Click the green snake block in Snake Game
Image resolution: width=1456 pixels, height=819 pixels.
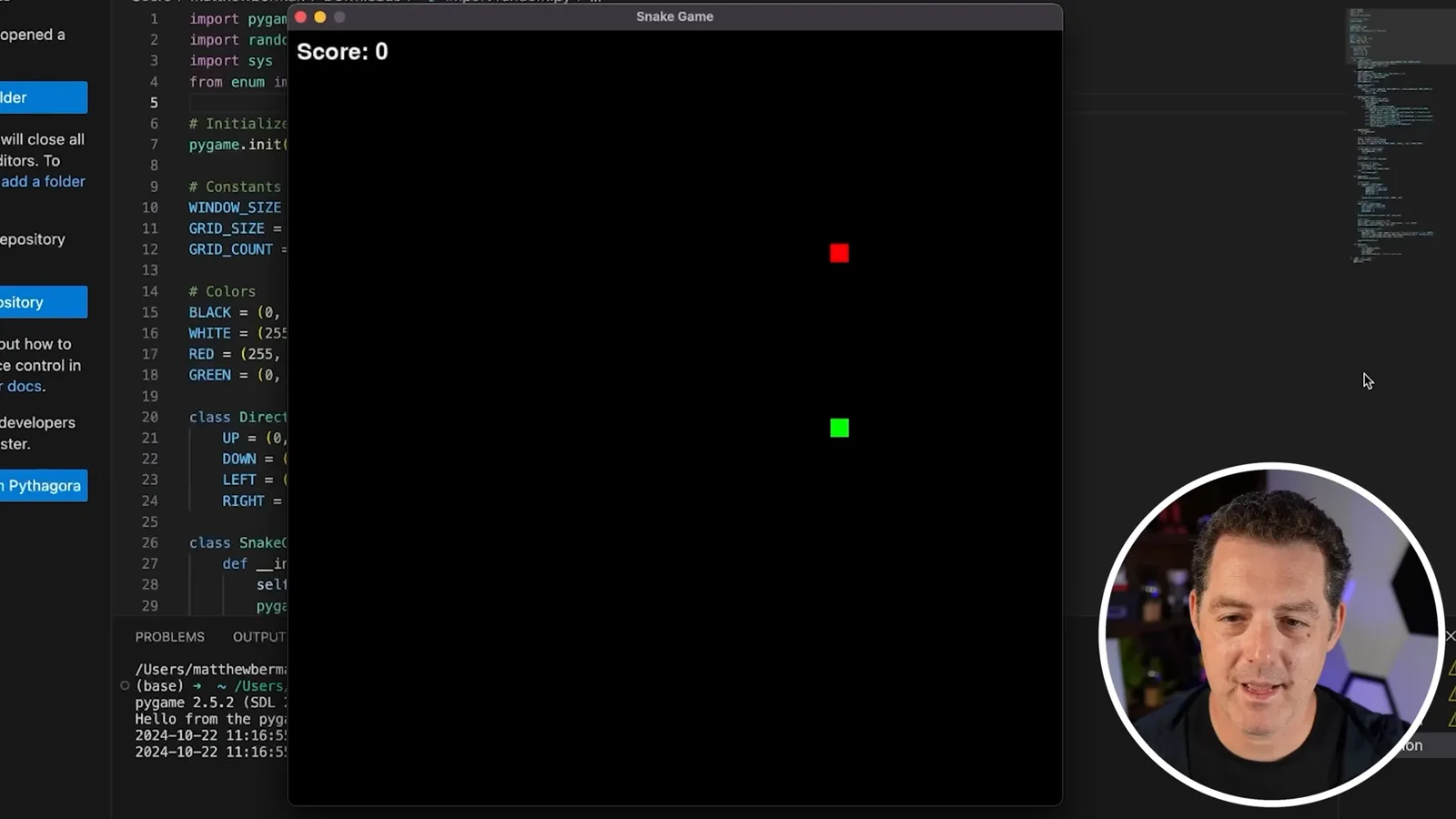pos(839,428)
